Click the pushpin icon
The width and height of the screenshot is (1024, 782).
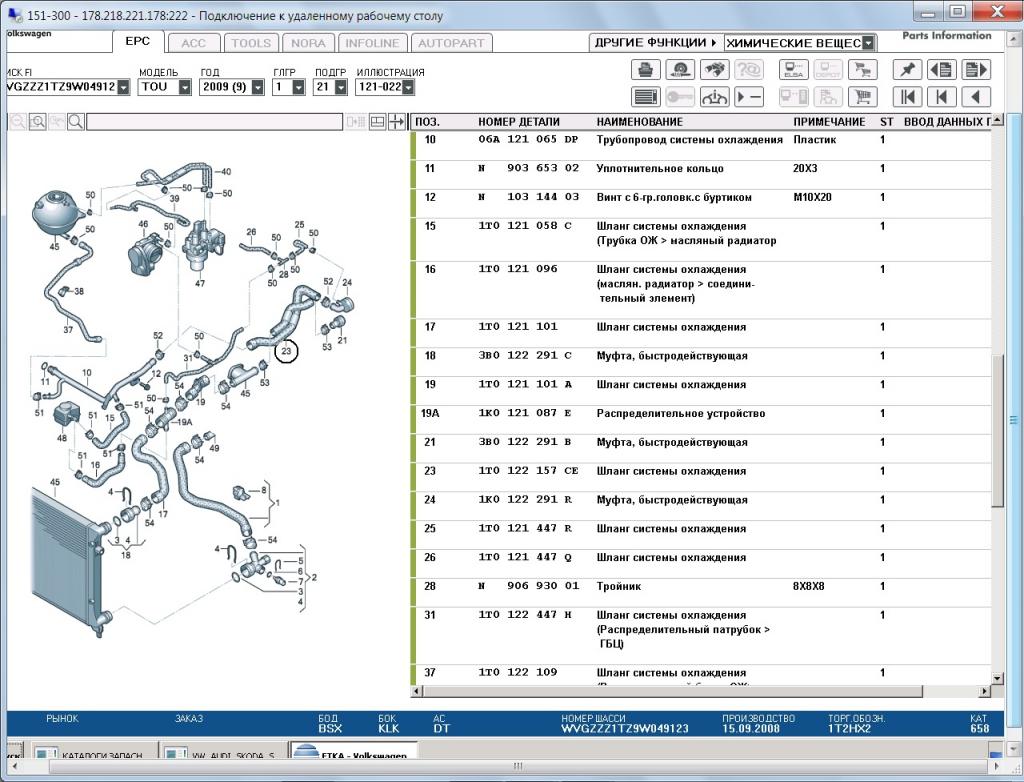click(x=907, y=69)
